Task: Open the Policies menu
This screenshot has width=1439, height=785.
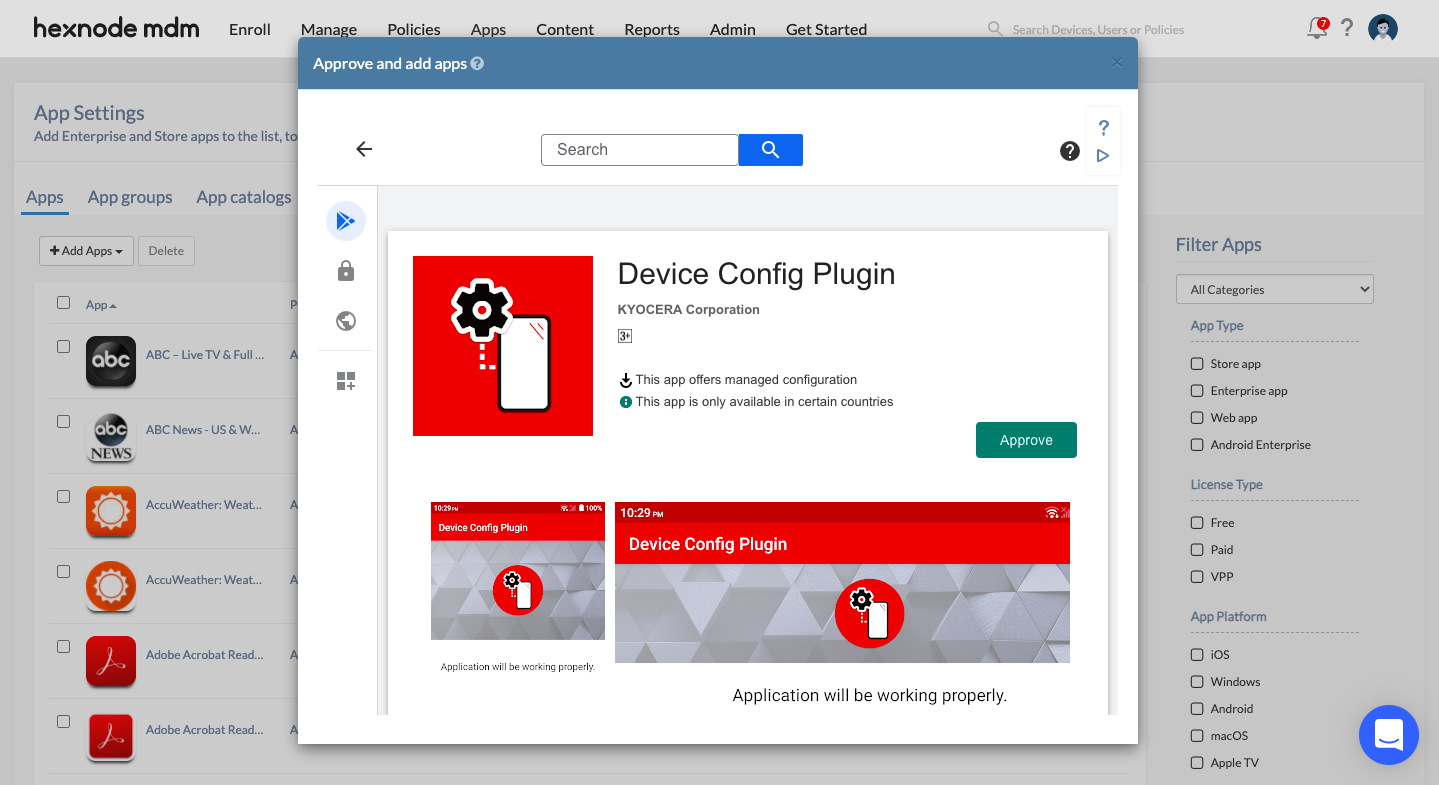Action: coord(414,29)
